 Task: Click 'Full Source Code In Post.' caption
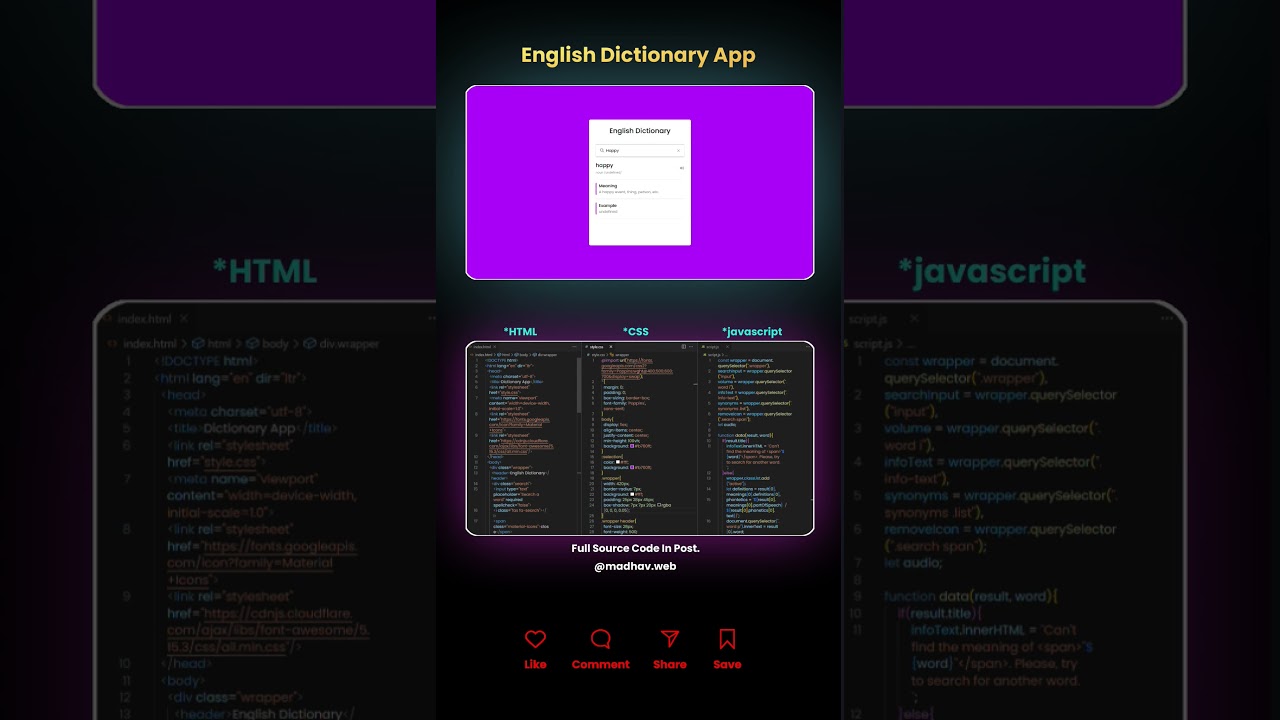pos(635,548)
